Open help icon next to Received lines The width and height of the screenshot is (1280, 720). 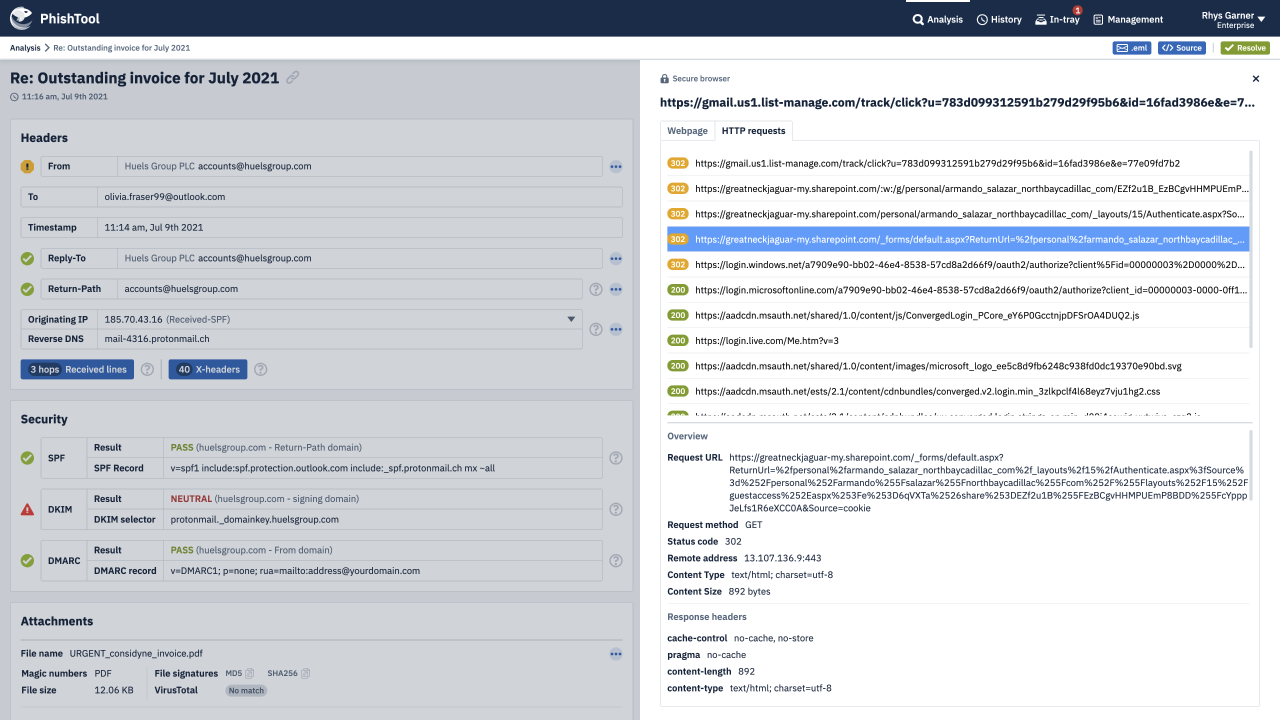click(x=147, y=369)
